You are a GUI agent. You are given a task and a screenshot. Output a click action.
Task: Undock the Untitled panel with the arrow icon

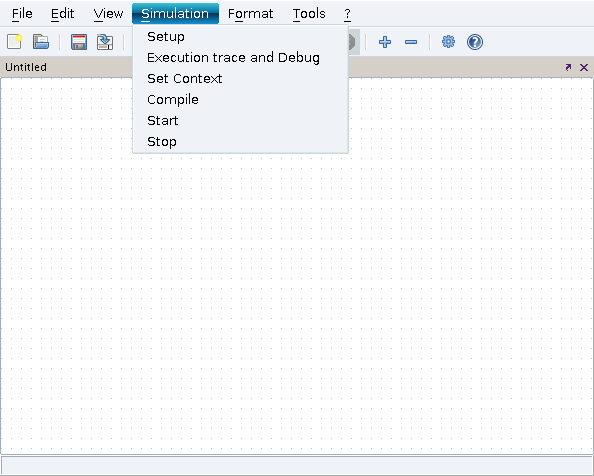pos(568,67)
